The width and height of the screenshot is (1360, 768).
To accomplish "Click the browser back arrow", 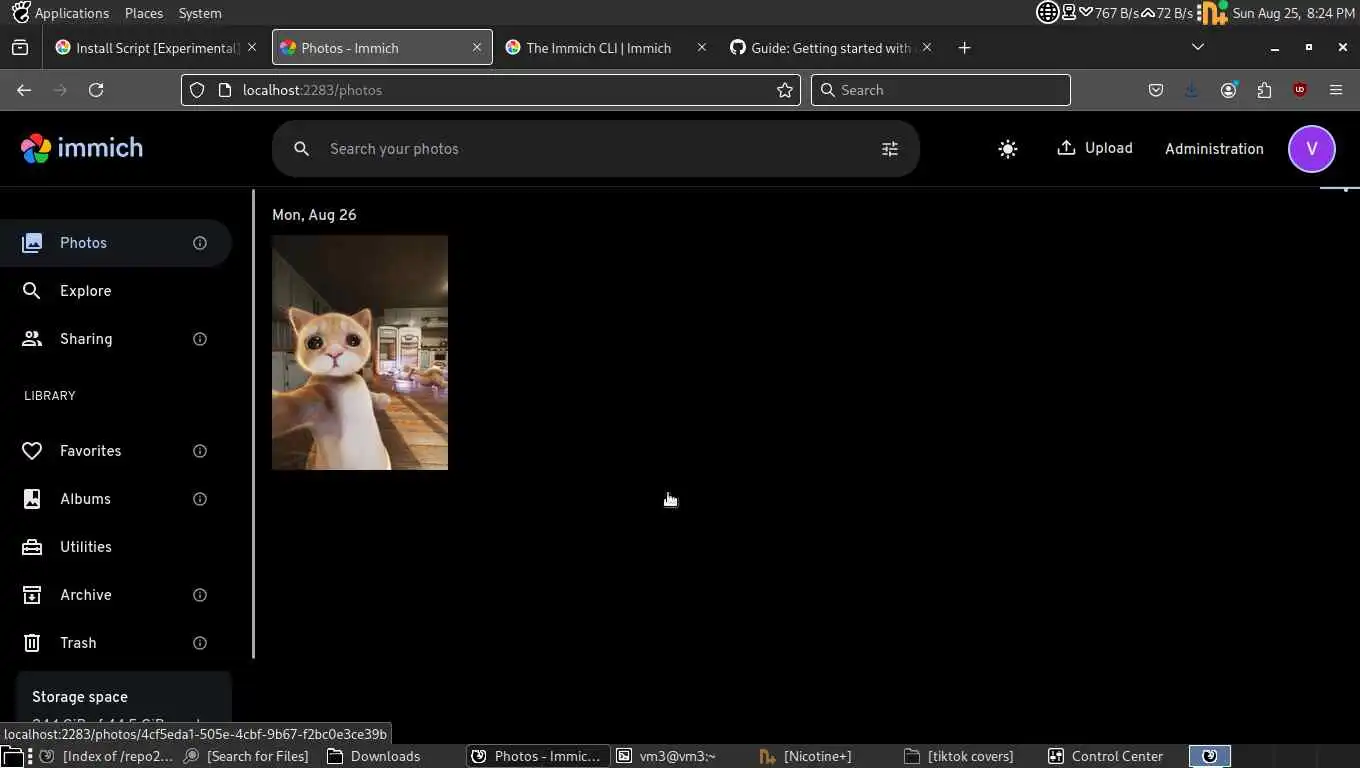I will pyautogui.click(x=24, y=90).
